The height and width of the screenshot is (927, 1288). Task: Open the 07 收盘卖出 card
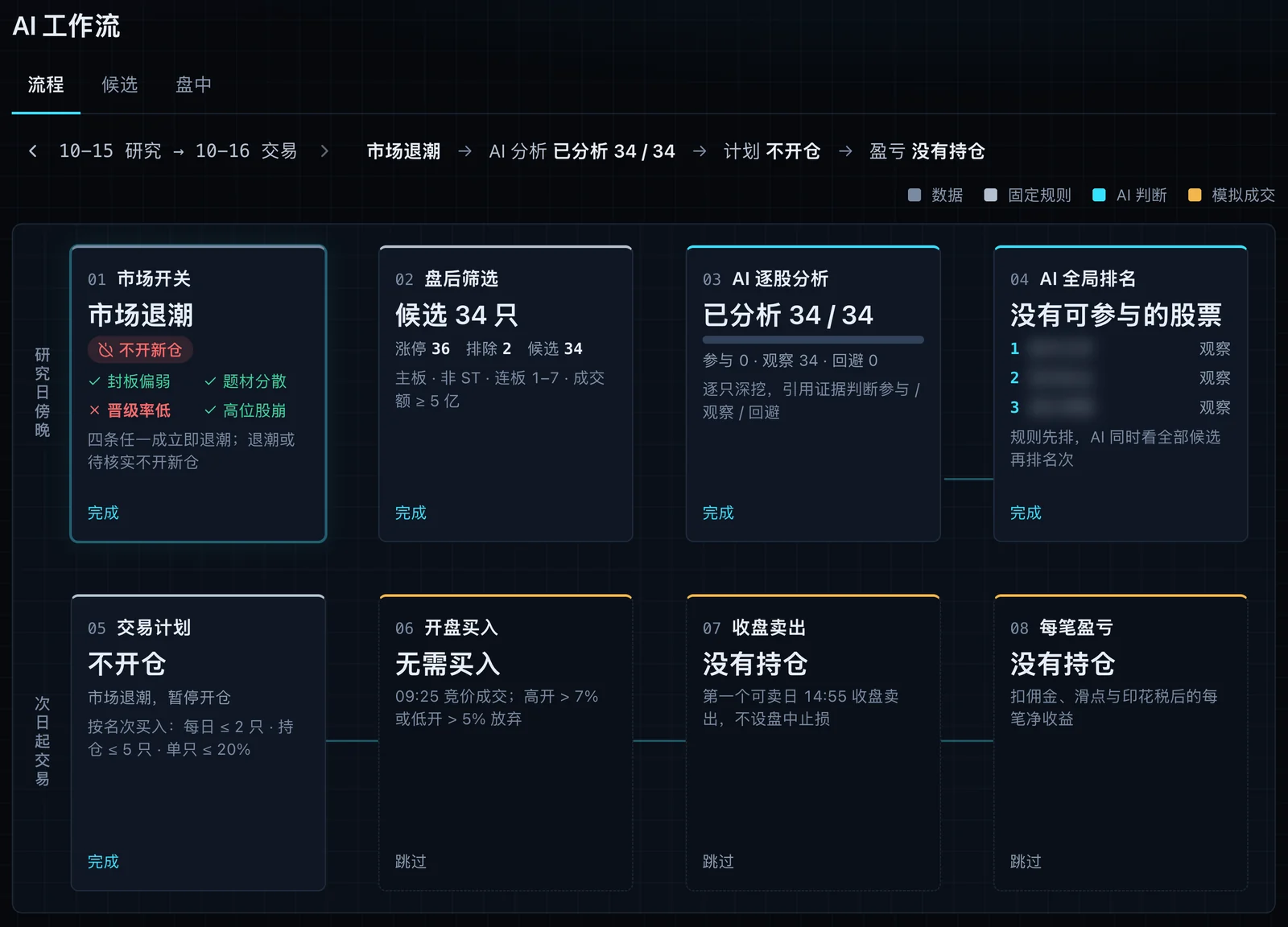[813, 743]
